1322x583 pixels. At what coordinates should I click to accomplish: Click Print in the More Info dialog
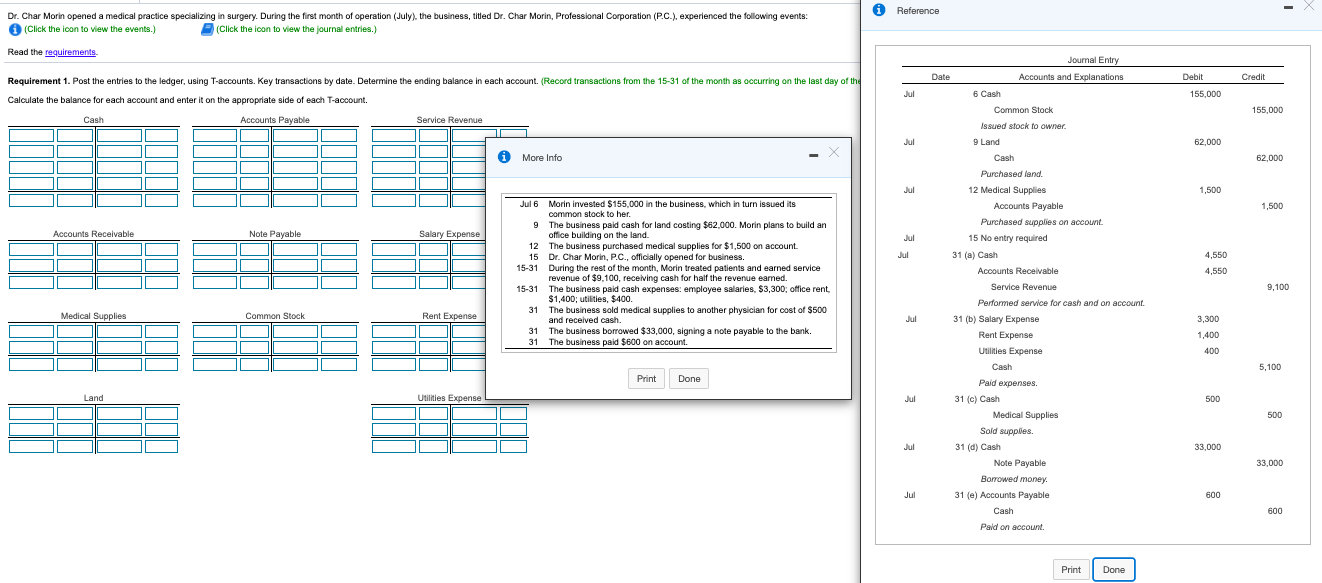(647, 379)
